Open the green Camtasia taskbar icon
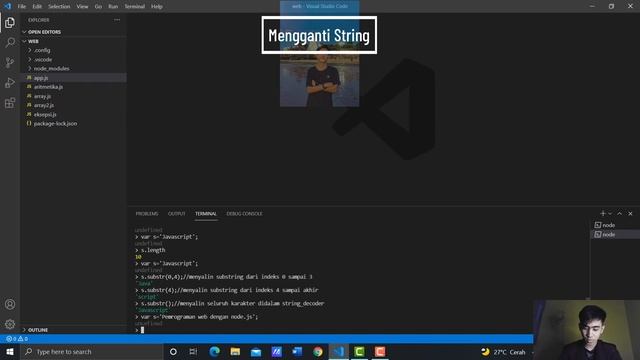 coord(359,351)
